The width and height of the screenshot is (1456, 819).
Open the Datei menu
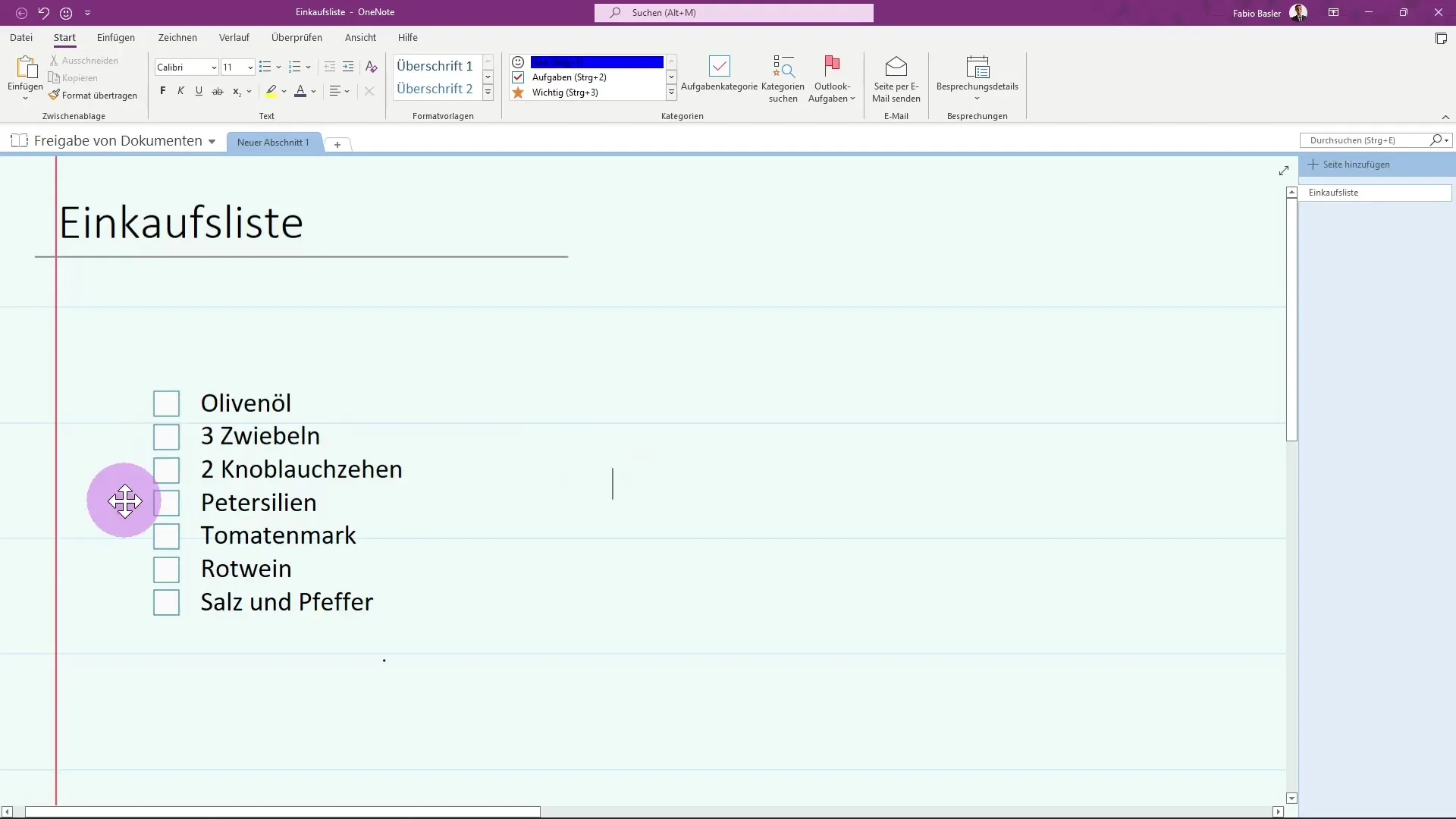click(x=21, y=37)
